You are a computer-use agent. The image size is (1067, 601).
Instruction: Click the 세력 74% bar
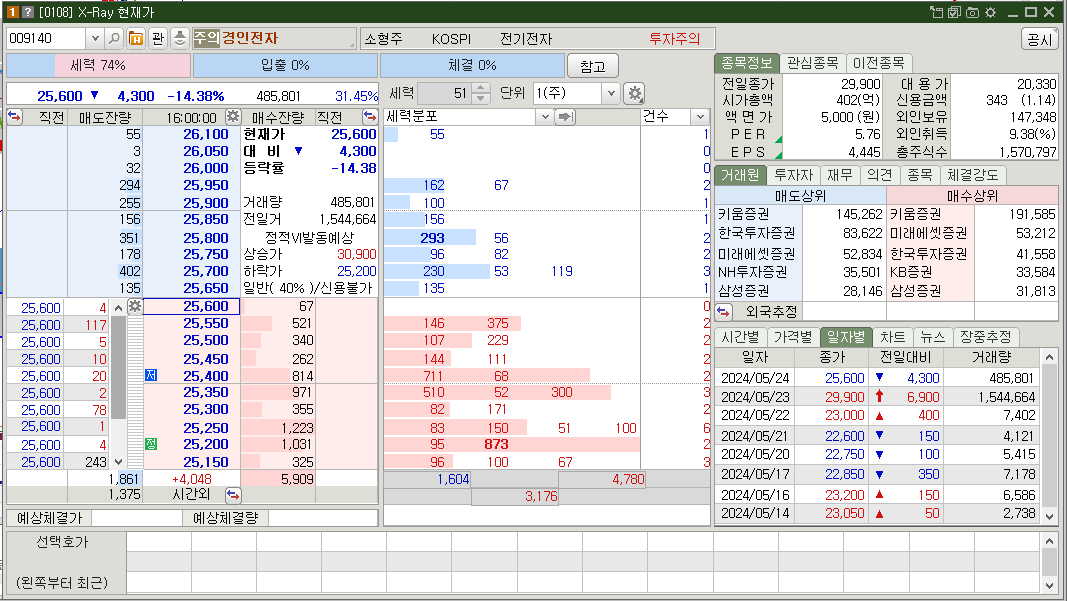98,65
